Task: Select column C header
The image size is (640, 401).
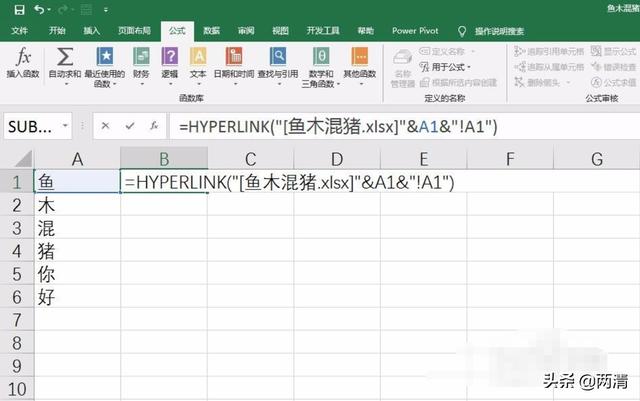Action: (x=251, y=159)
